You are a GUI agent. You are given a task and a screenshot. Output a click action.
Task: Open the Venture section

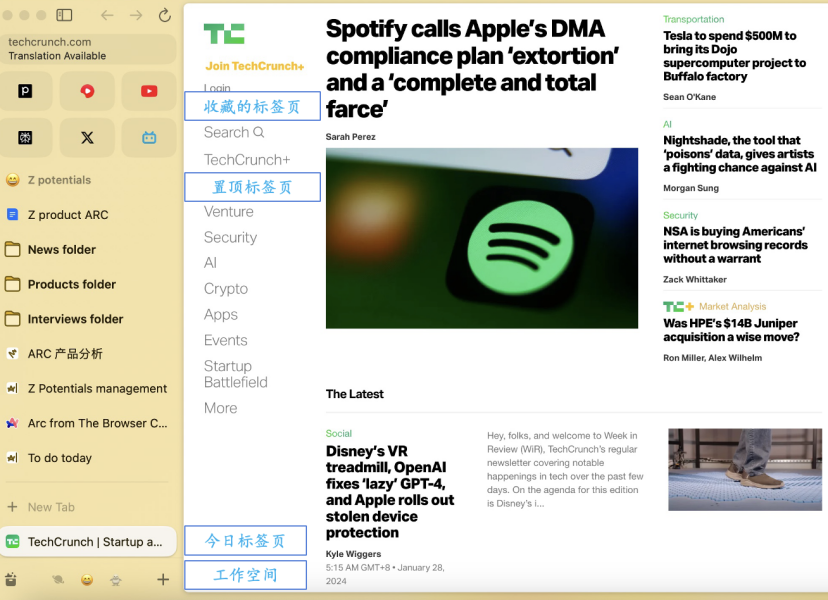tap(229, 212)
